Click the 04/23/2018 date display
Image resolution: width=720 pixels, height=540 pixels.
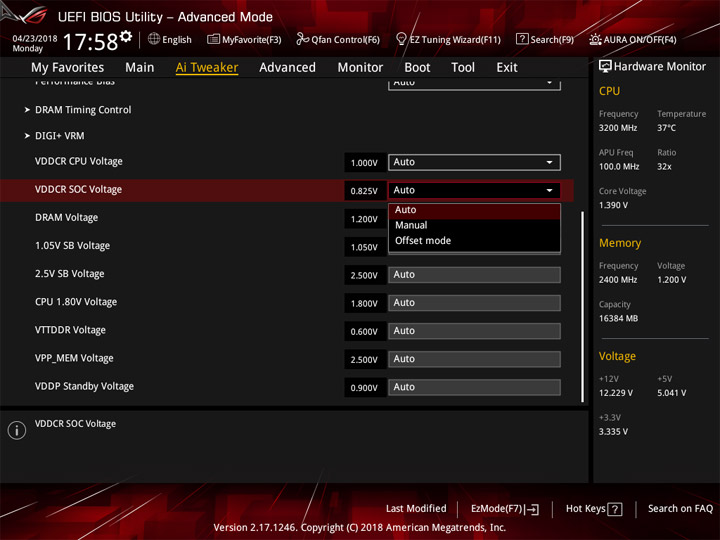click(35, 38)
